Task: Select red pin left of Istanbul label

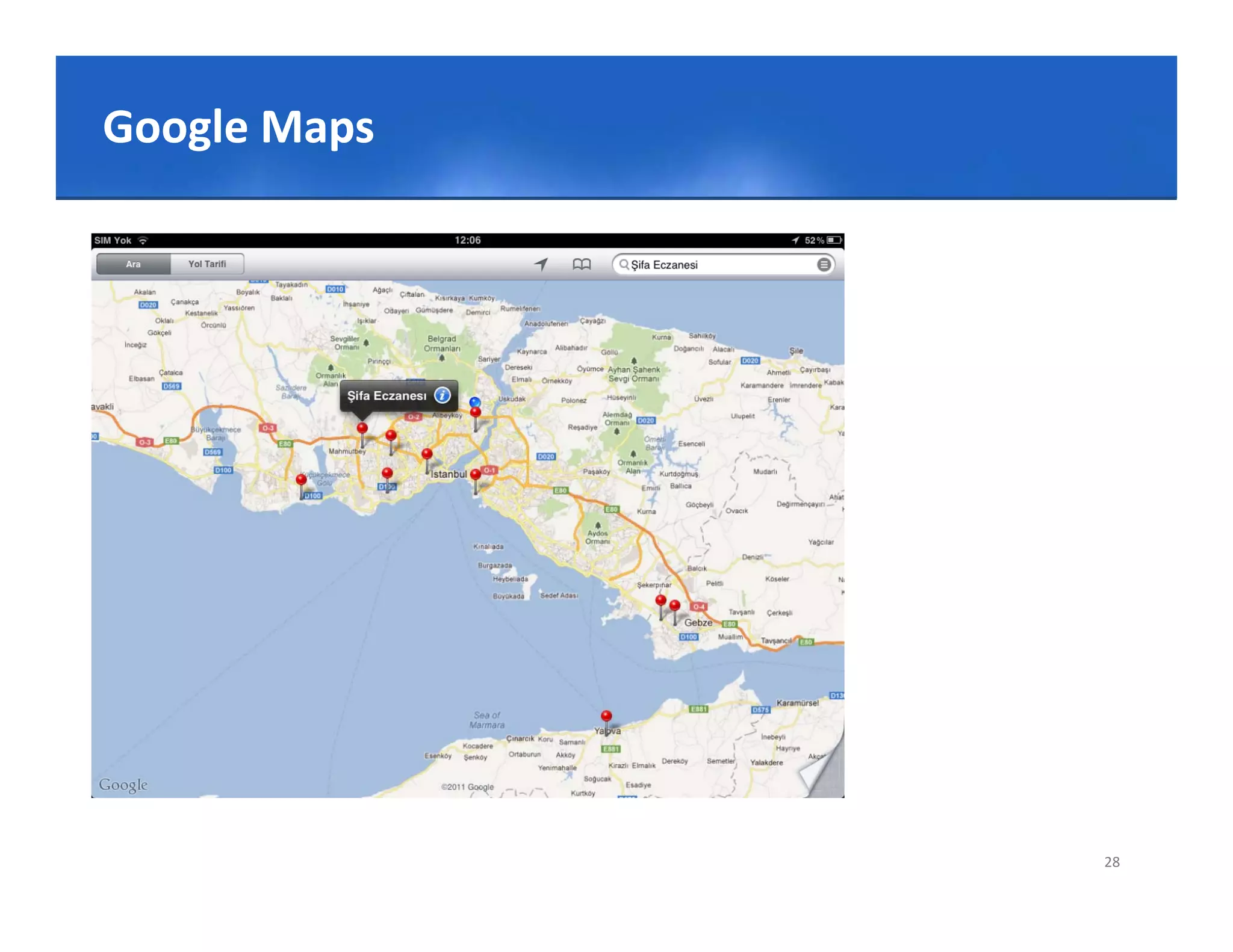Action: [x=427, y=454]
